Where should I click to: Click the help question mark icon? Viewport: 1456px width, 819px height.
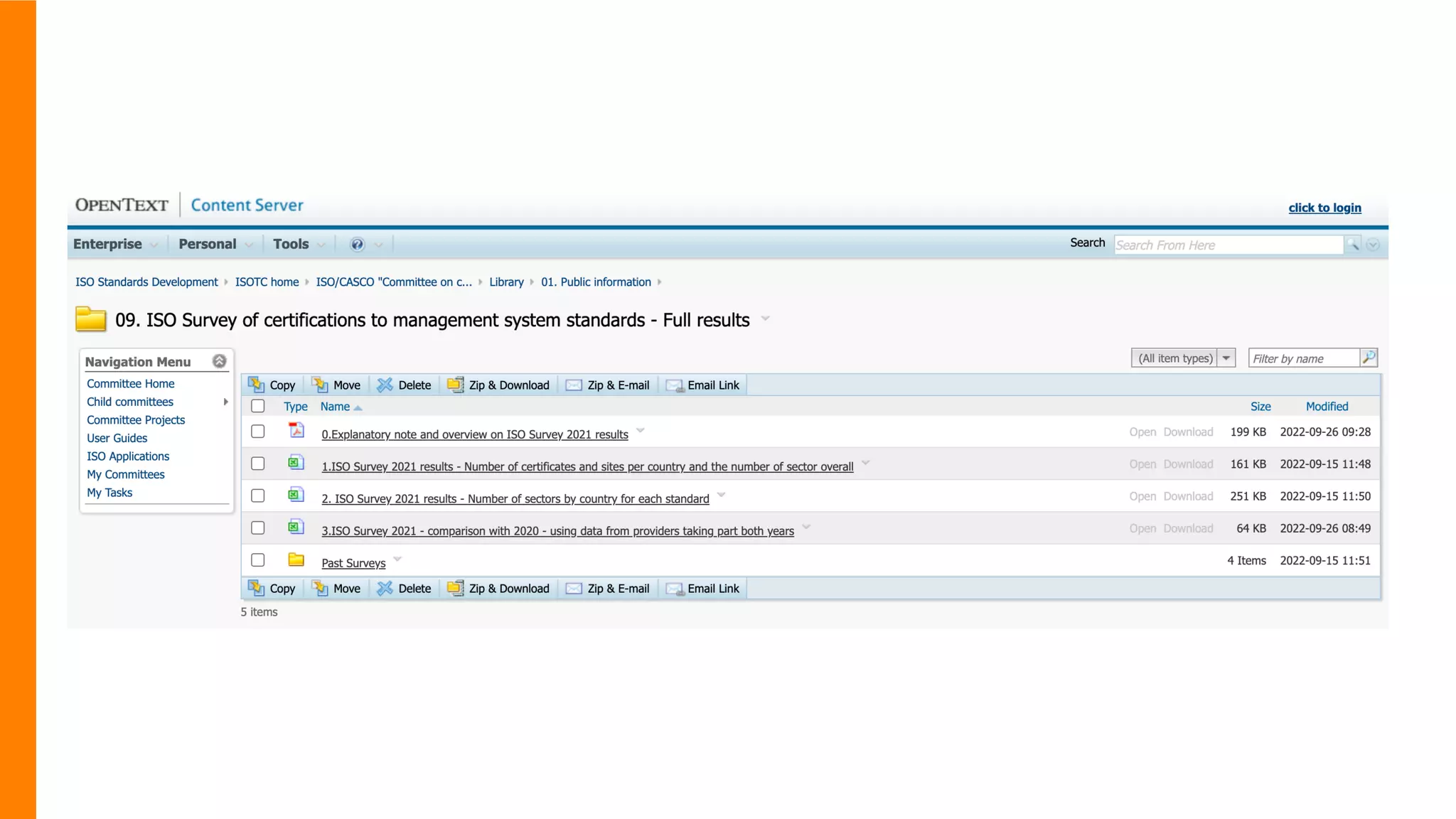click(x=357, y=245)
